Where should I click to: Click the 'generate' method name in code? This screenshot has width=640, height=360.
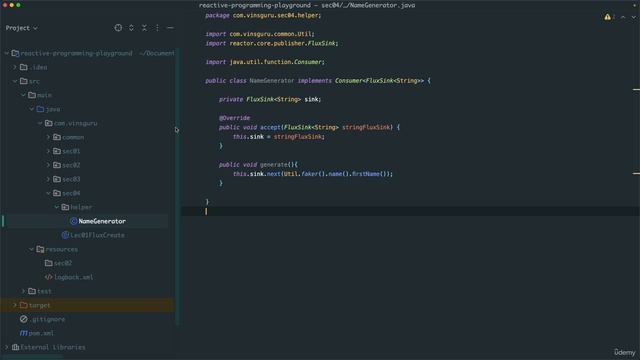[274, 164]
